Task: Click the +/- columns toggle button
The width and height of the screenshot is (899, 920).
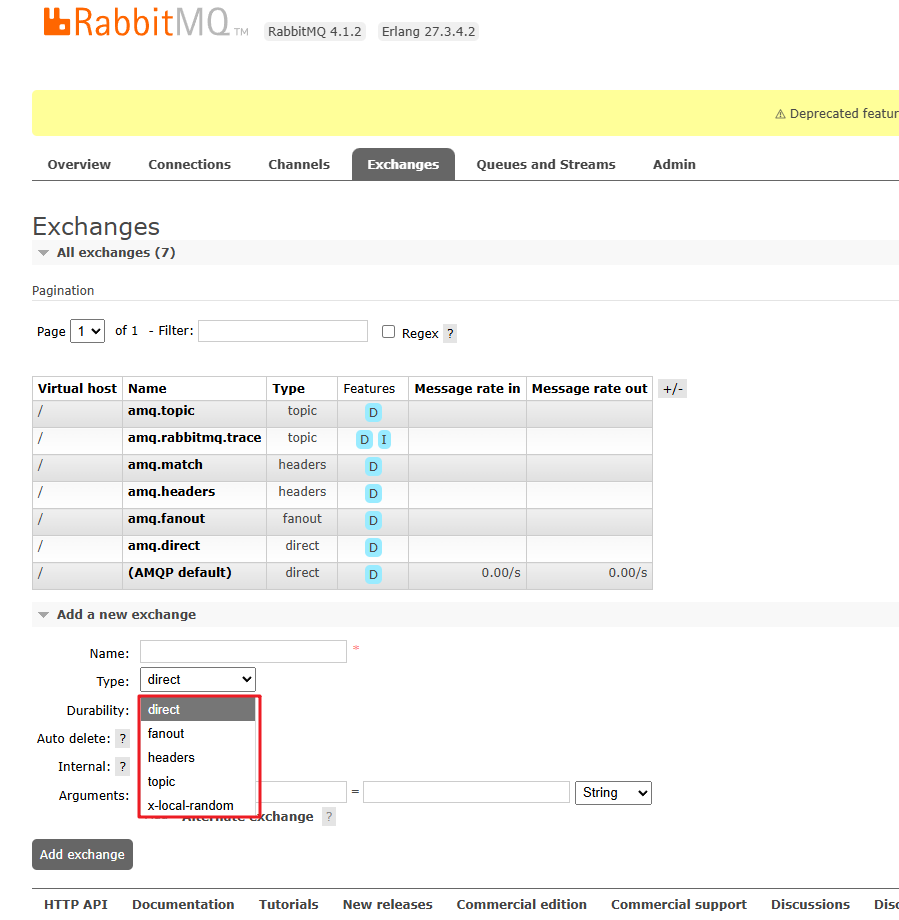Action: pyautogui.click(x=672, y=388)
